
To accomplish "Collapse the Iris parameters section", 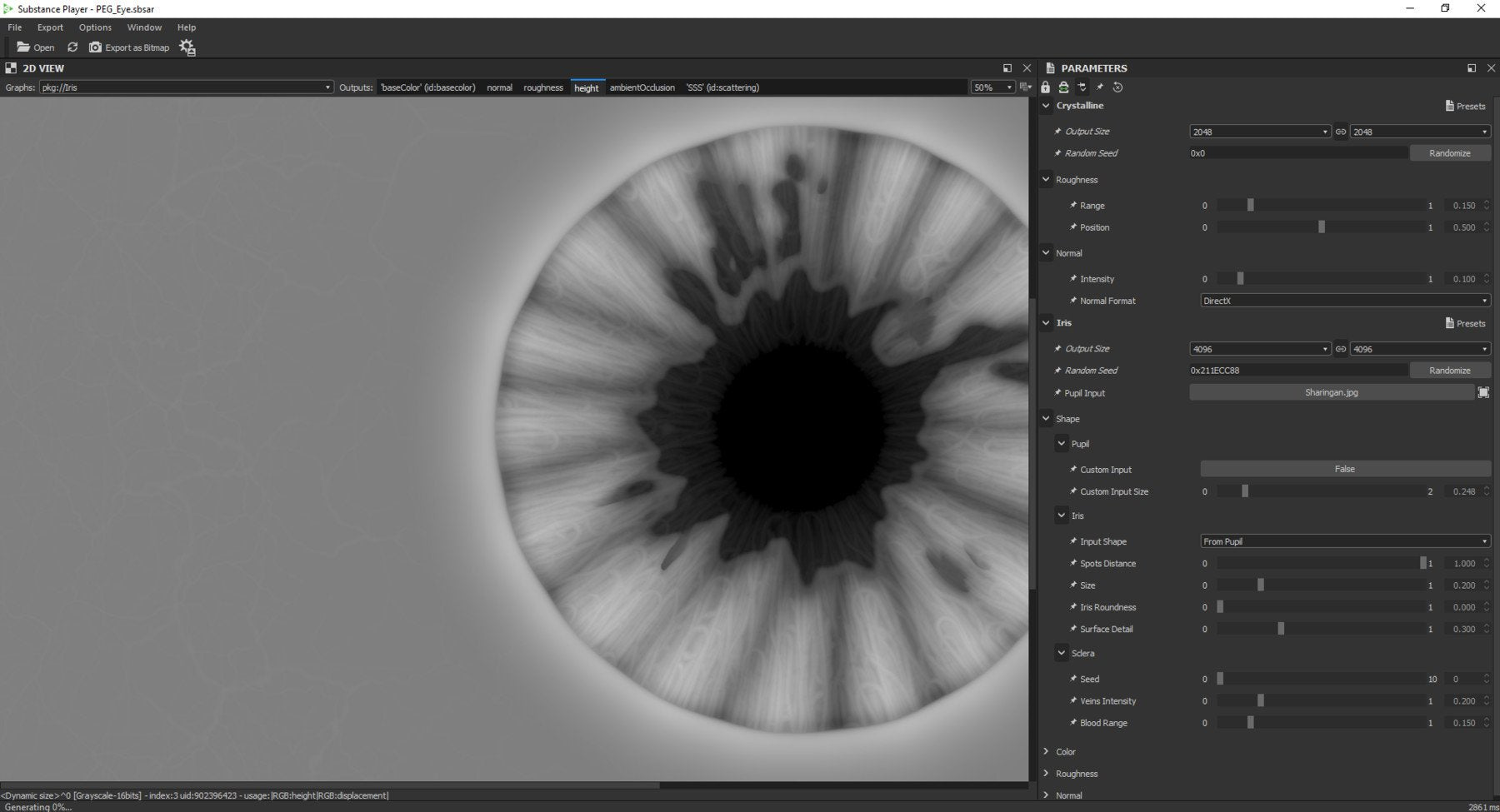I will (1047, 322).
